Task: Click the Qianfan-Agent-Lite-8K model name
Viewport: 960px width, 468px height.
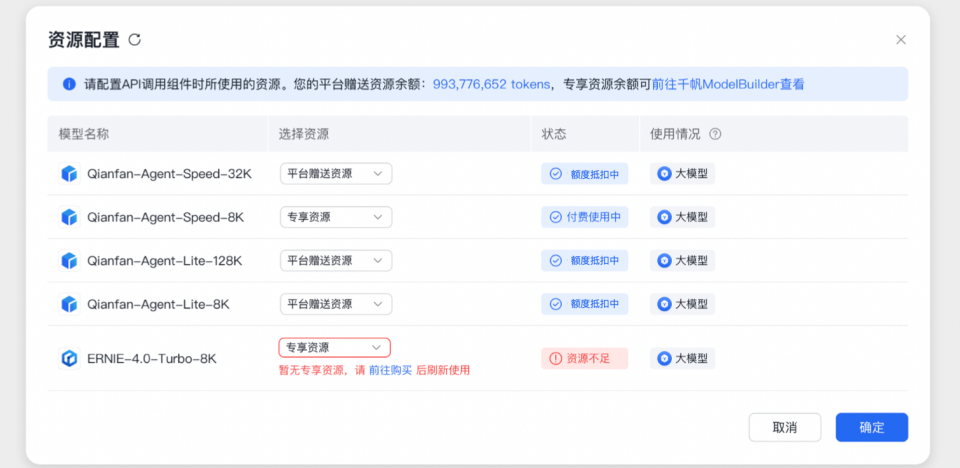Action: tap(158, 304)
